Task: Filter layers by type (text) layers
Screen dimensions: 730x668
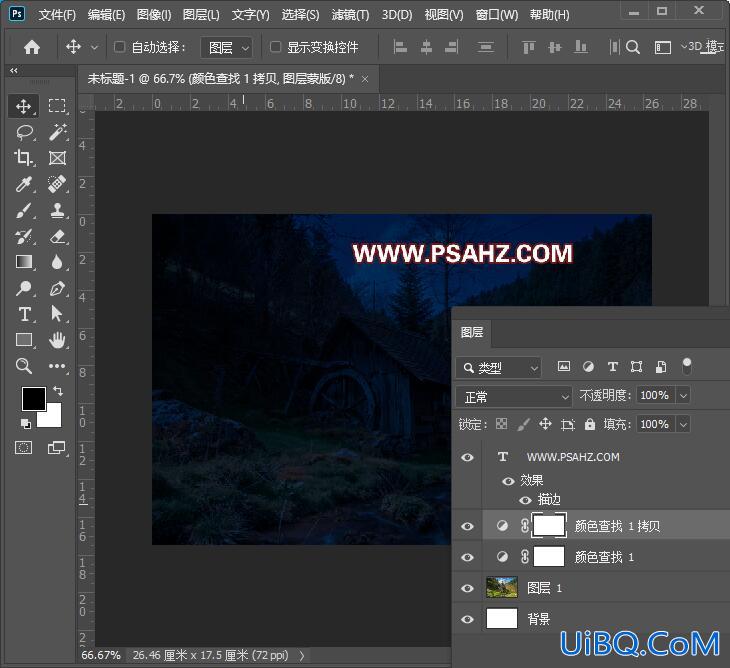Action: tap(613, 367)
